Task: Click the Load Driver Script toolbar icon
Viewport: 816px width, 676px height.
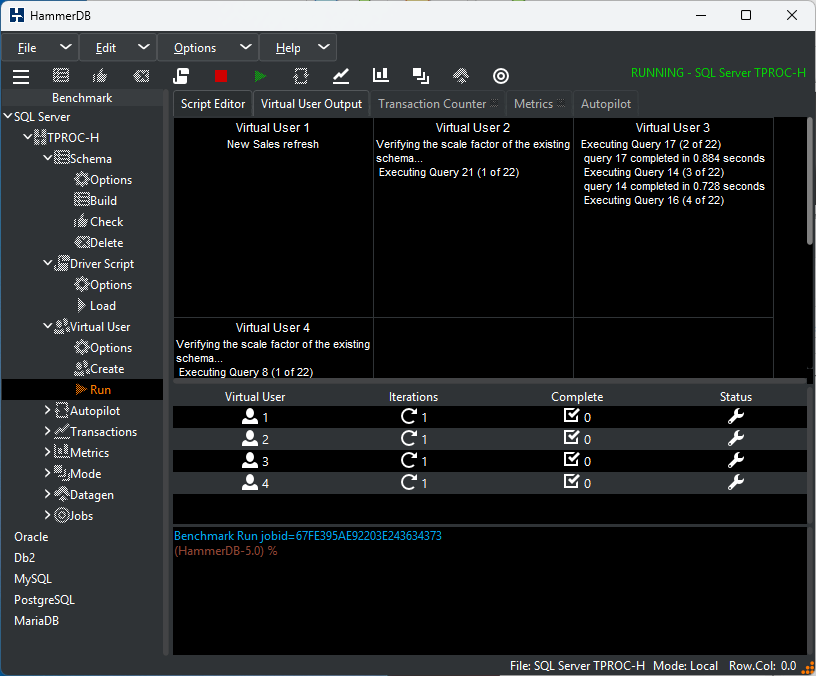Action: [x=181, y=76]
